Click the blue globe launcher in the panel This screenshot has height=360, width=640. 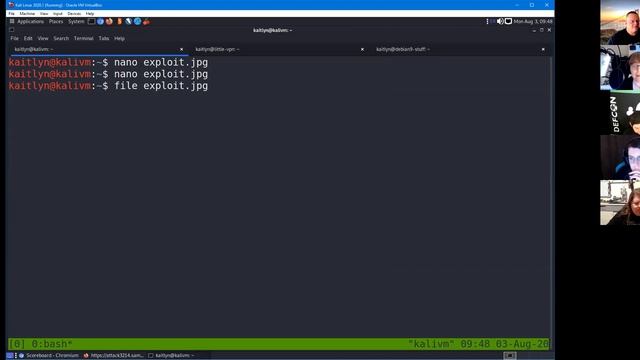pos(138,21)
